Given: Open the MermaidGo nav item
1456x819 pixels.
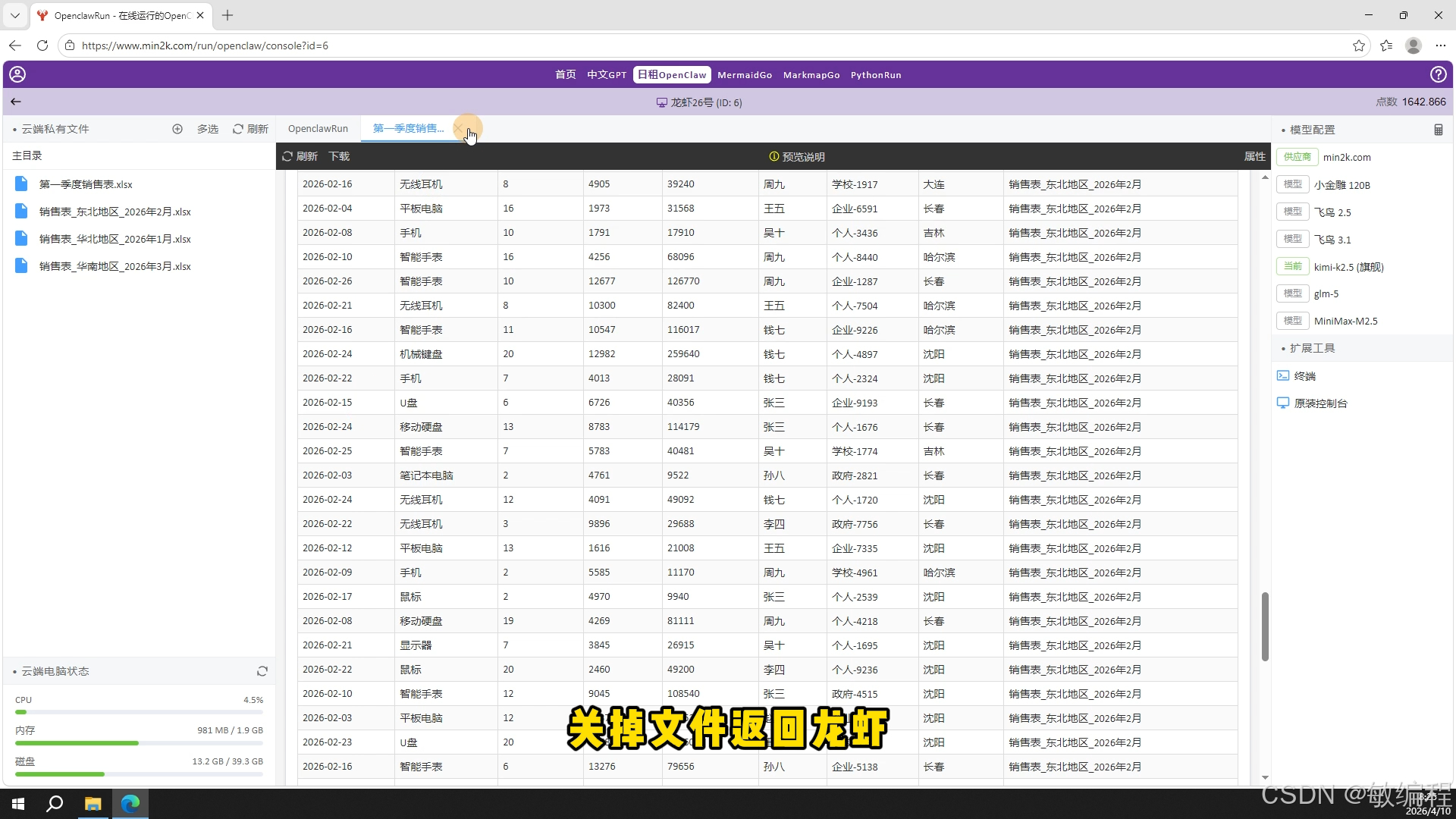Looking at the screenshot, I should pyautogui.click(x=744, y=75).
